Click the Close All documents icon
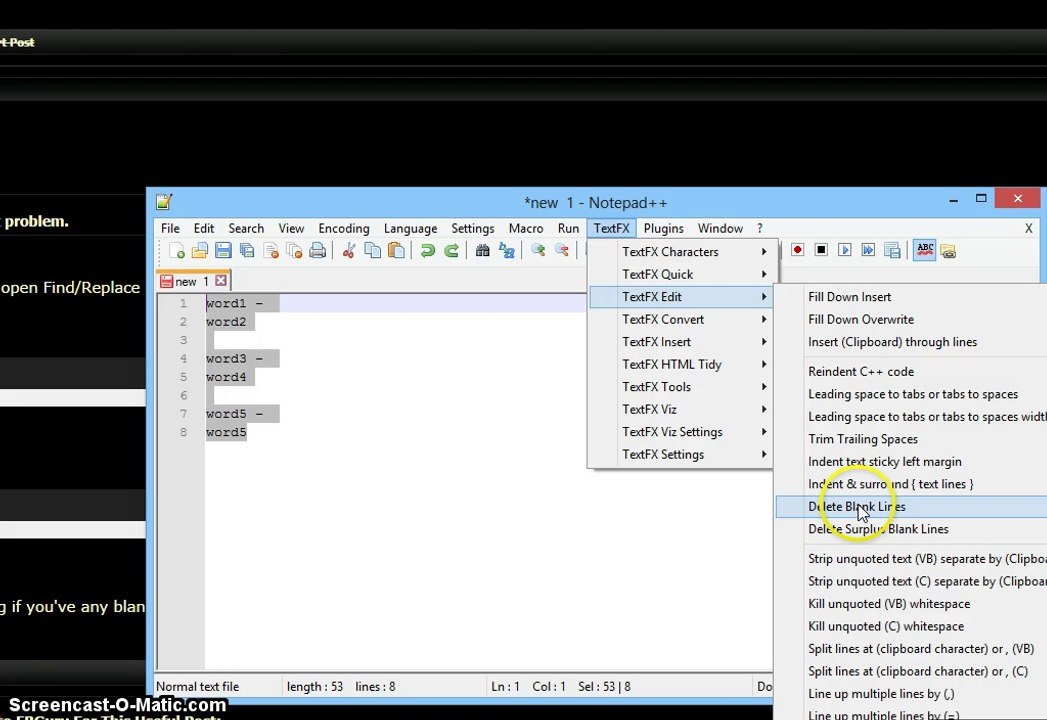 (294, 250)
